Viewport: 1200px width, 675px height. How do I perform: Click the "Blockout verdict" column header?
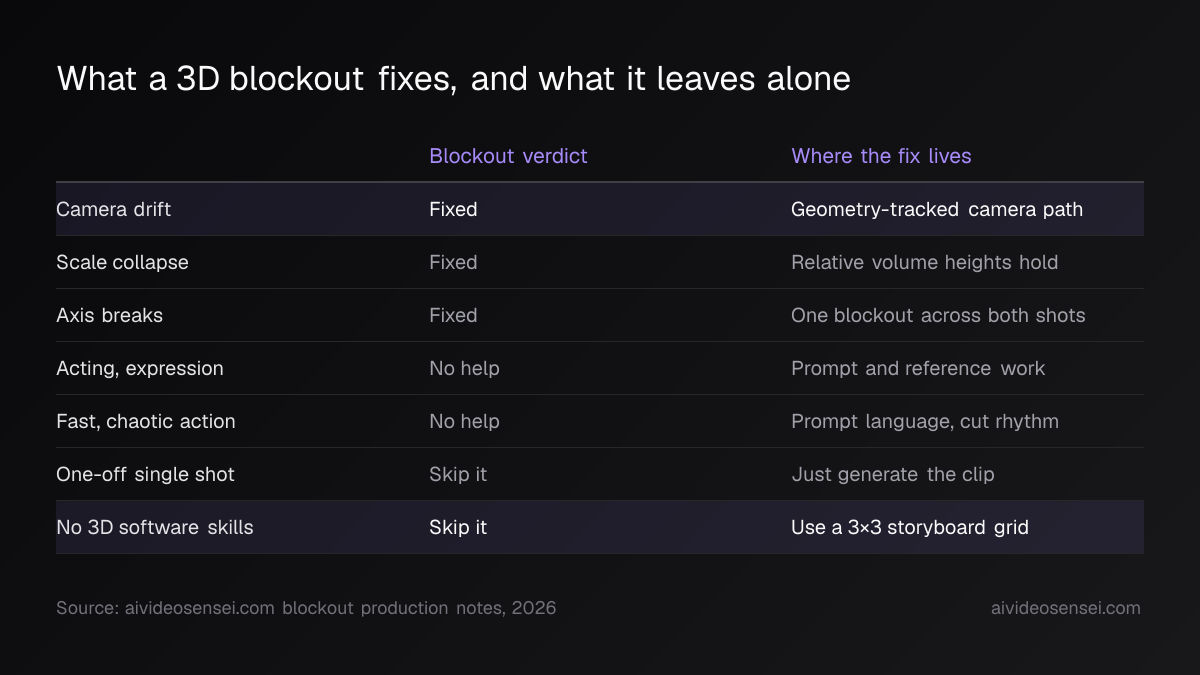tap(508, 156)
